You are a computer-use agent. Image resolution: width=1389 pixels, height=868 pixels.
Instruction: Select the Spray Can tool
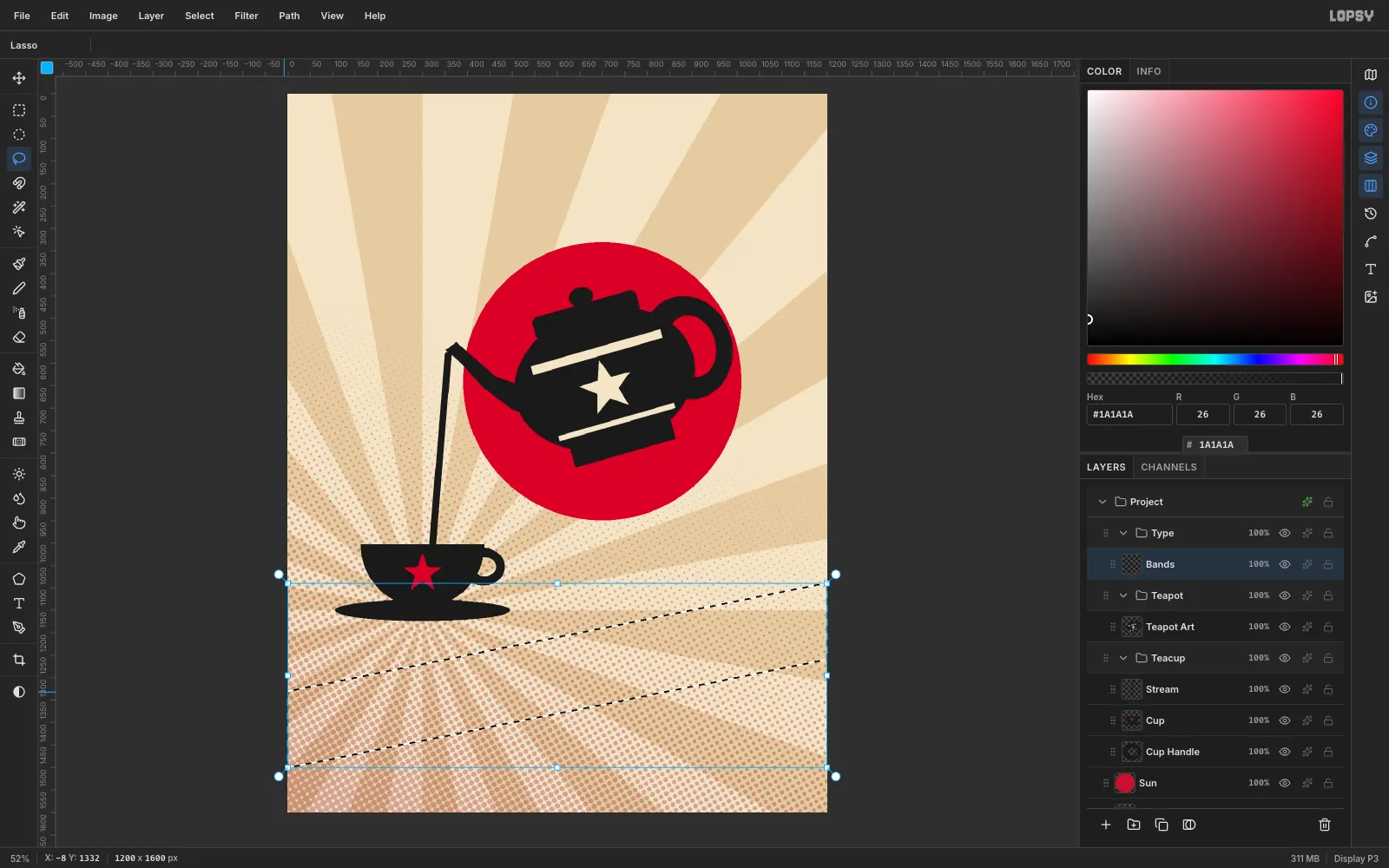point(19,312)
